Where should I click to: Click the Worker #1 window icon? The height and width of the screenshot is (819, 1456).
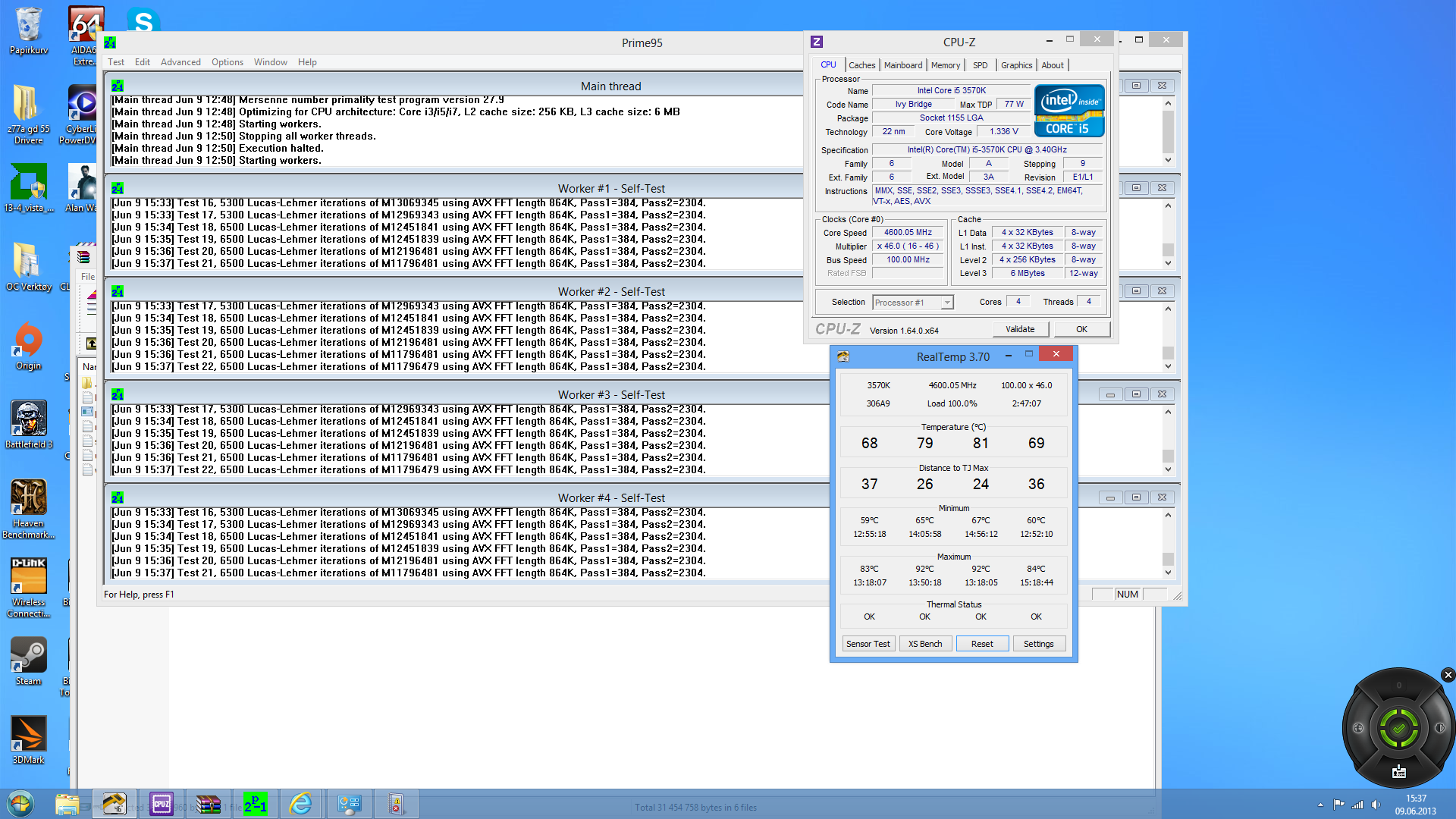pyautogui.click(x=118, y=188)
